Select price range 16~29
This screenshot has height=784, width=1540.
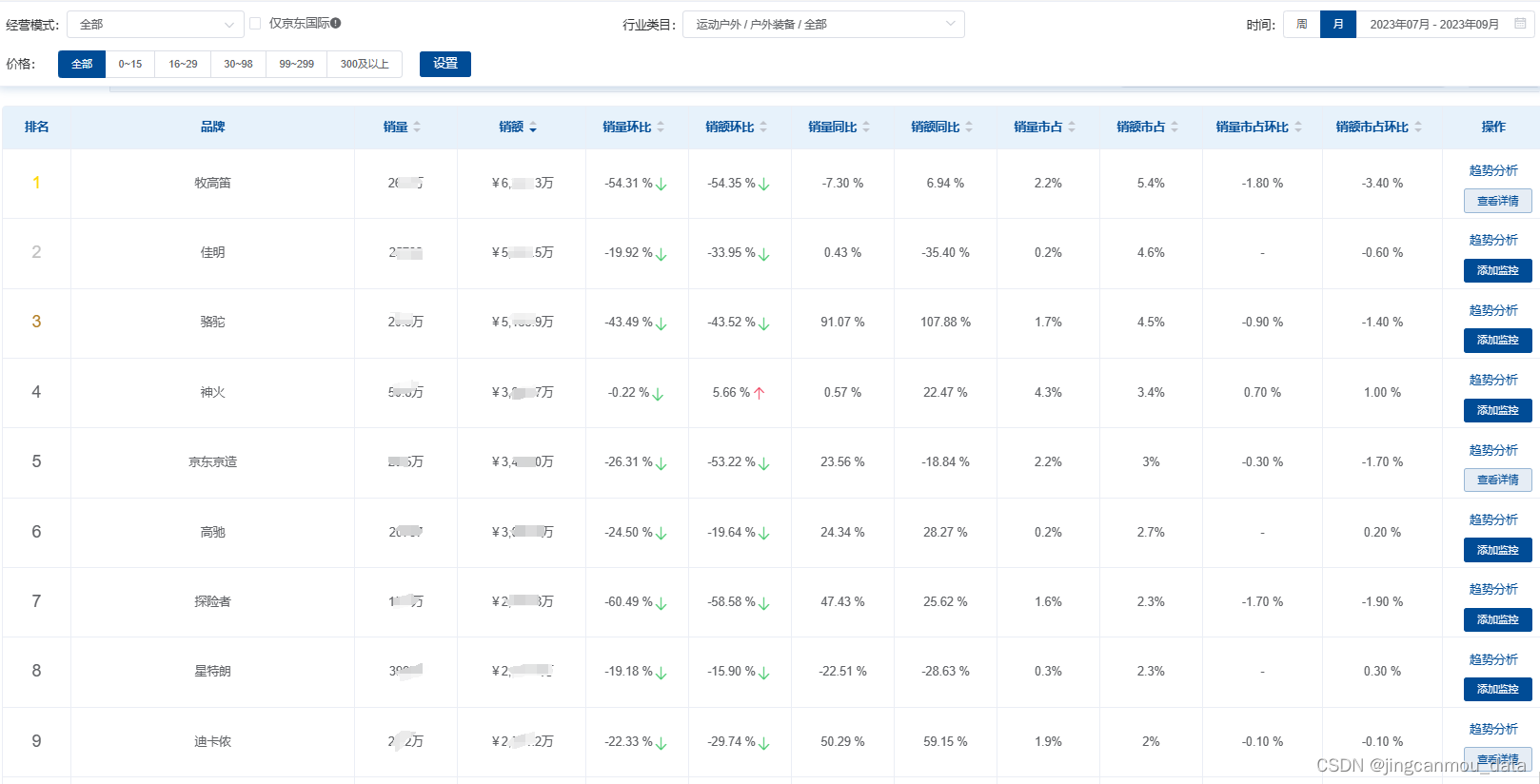tap(183, 64)
